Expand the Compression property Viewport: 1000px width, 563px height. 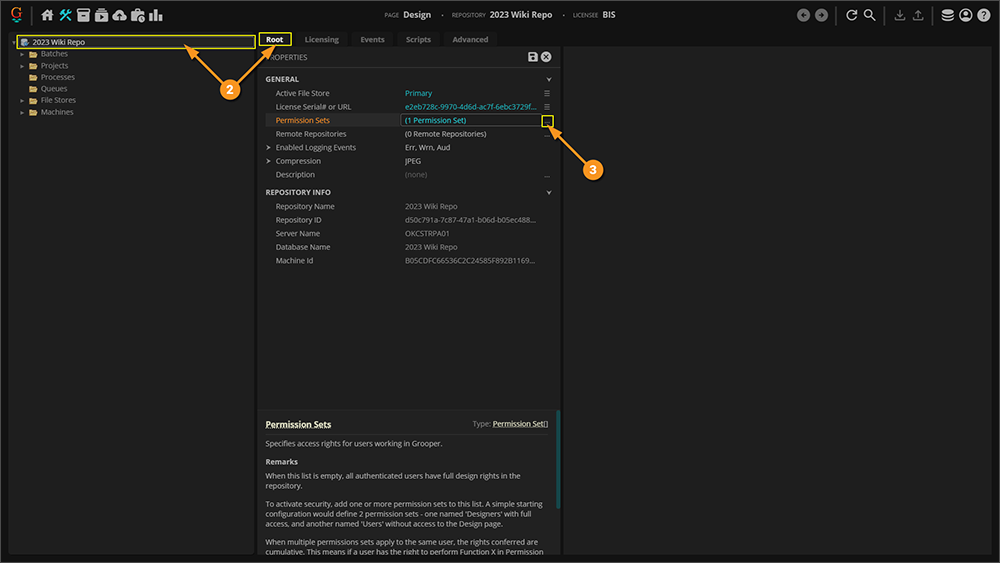tap(268, 161)
